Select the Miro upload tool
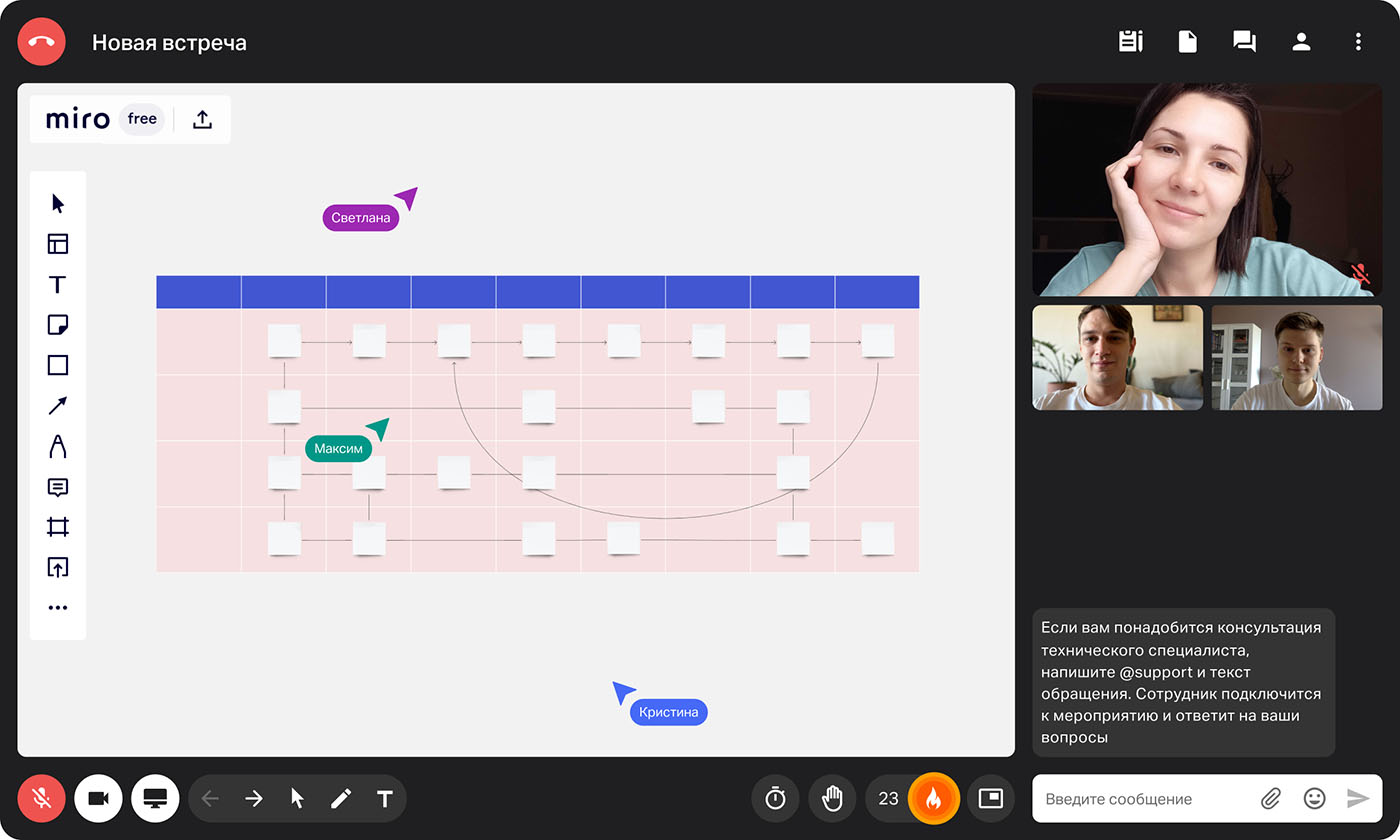Screen dimensions: 1400x840 [x=58, y=567]
